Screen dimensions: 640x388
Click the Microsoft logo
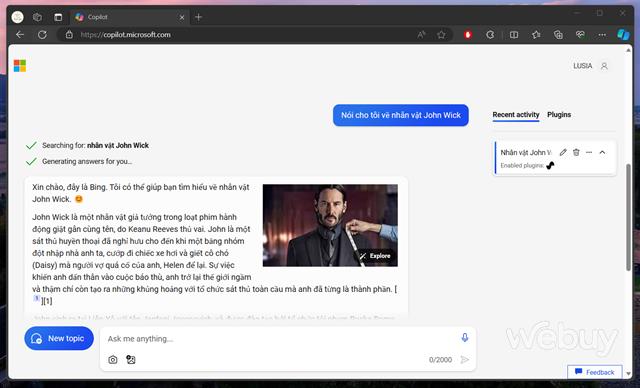(x=20, y=66)
